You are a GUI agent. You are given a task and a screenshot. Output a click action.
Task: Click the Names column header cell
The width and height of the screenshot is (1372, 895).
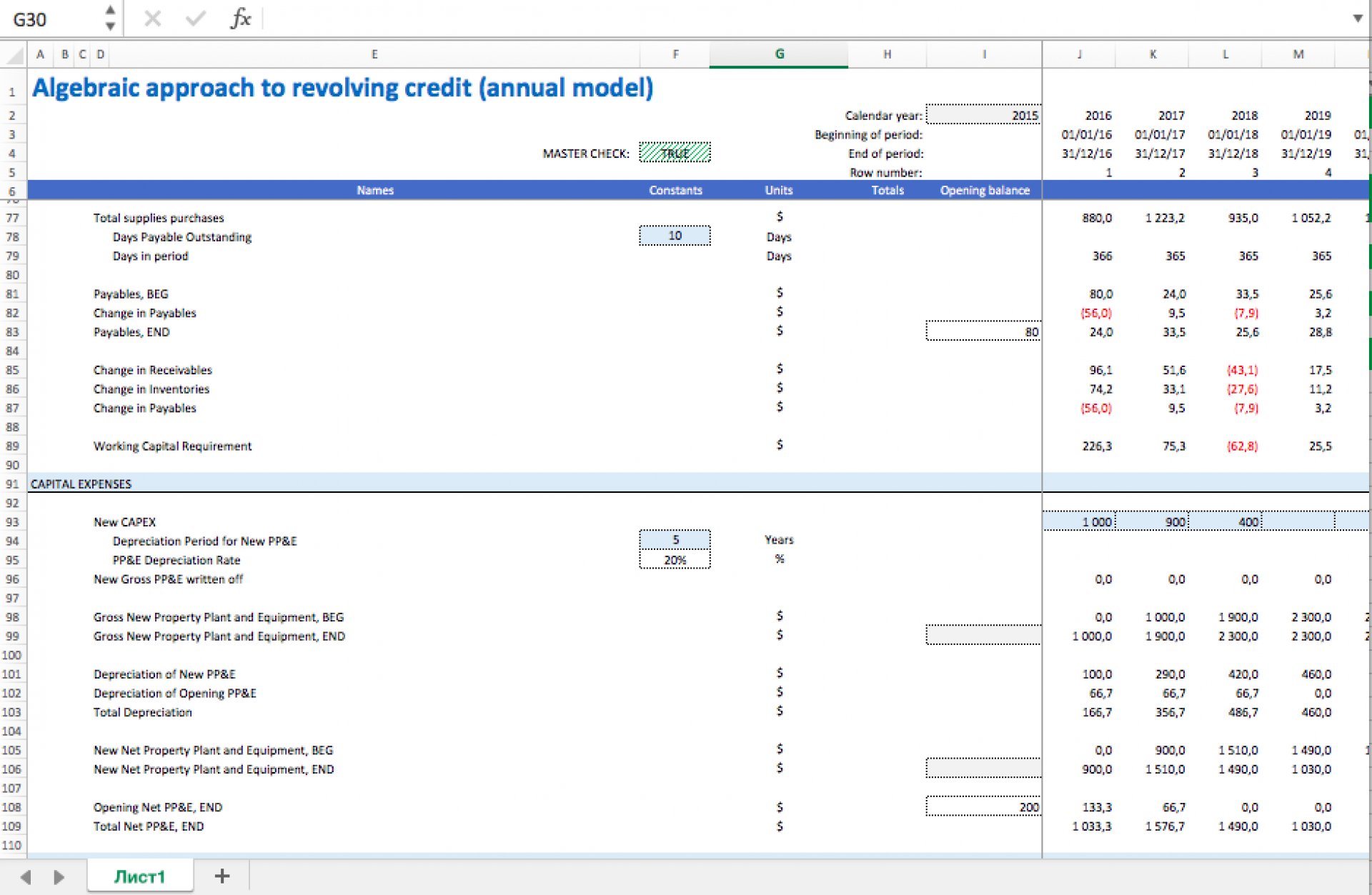click(374, 190)
